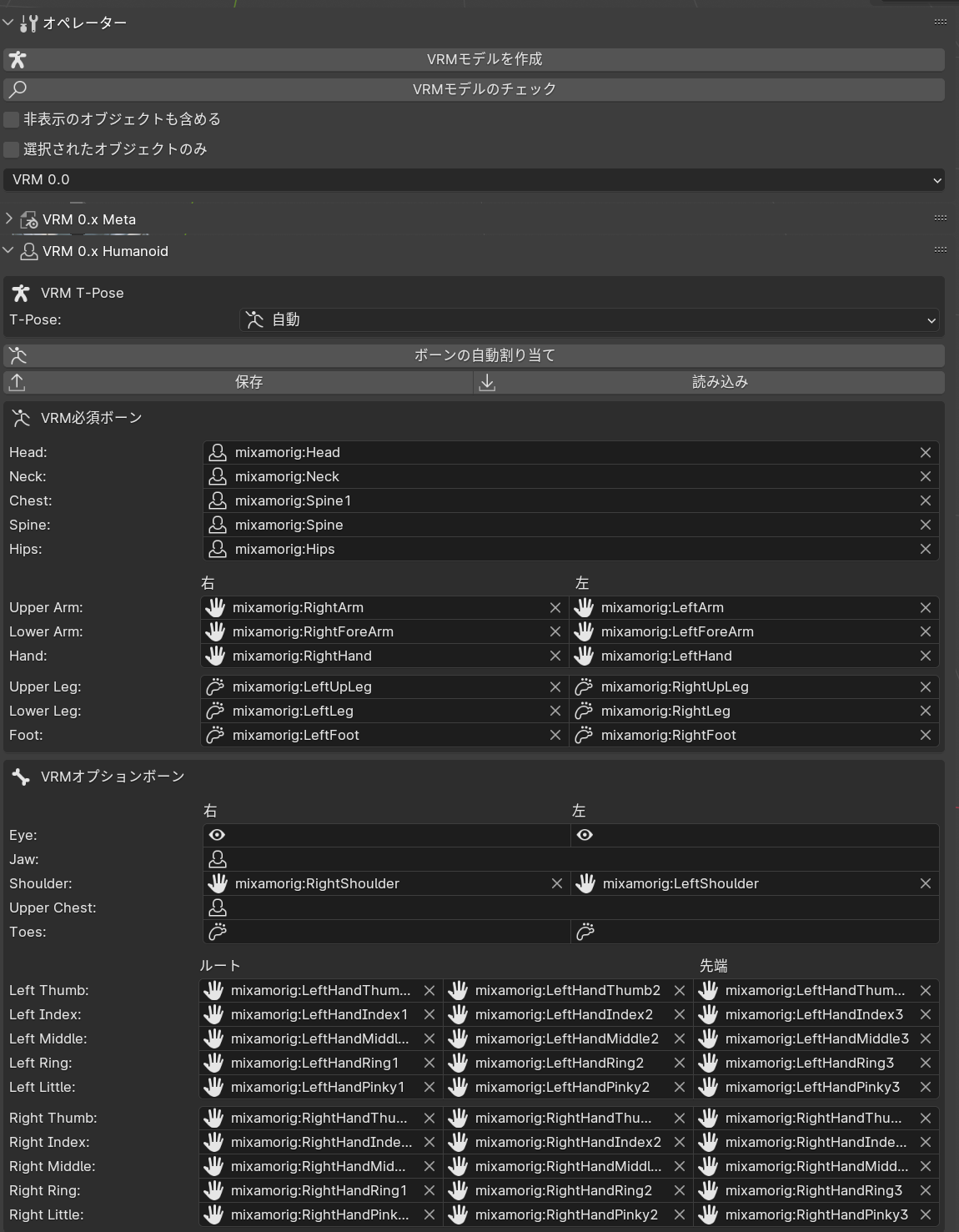This screenshot has height=1232, width=959.
Task: Select the mixamorig:LeftFoot bone field
Action: coord(384,735)
